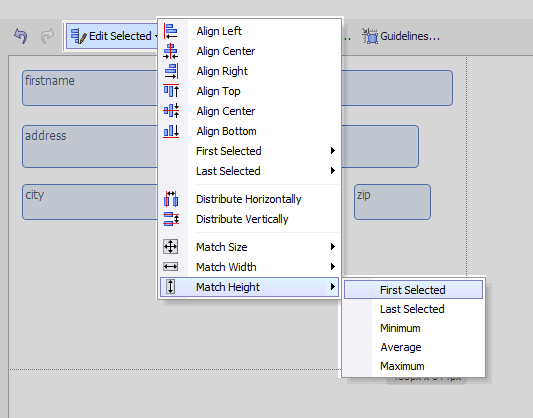Expand the Last Selected submenu arrow
The width and height of the screenshot is (533, 418).
333,171
